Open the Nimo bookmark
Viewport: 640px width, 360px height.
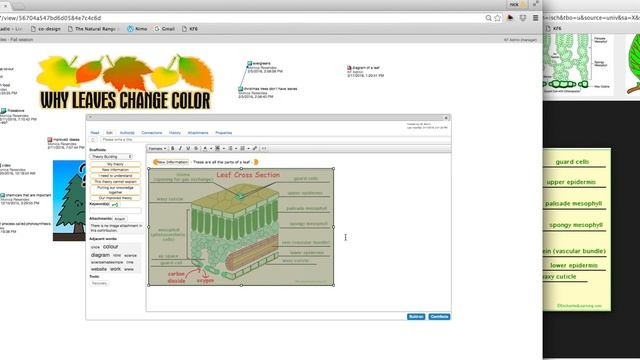(137, 29)
